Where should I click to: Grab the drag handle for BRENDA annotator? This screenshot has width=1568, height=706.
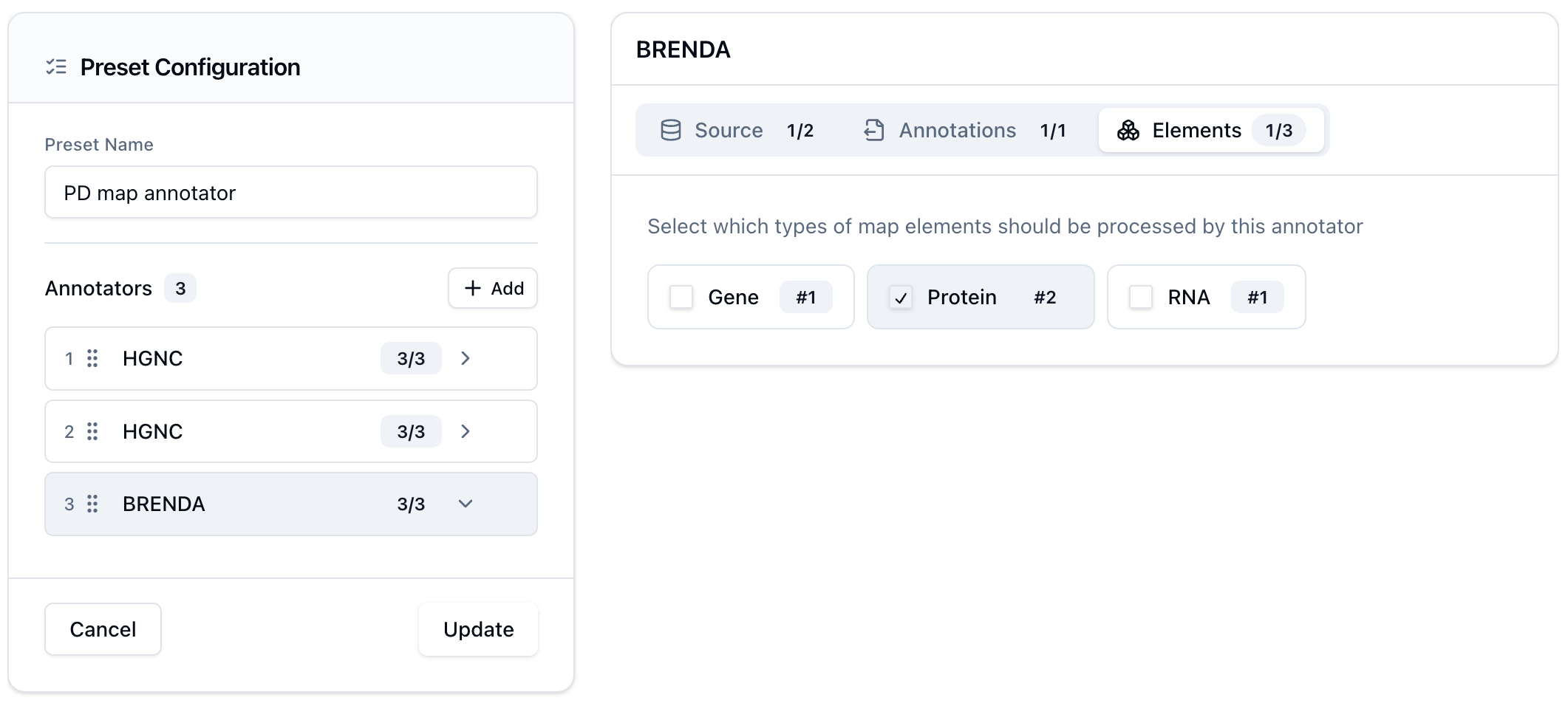click(92, 504)
